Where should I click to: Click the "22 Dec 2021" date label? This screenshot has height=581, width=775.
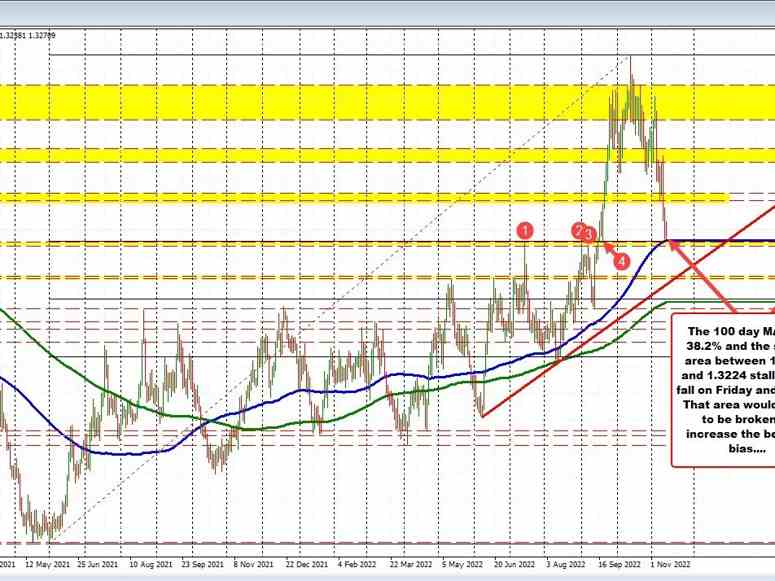click(x=306, y=564)
